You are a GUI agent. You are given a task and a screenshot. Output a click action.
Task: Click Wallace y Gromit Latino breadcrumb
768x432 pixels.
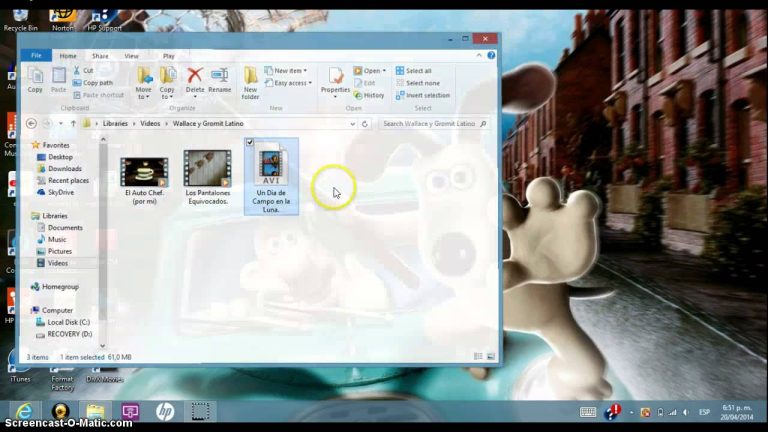[208, 123]
